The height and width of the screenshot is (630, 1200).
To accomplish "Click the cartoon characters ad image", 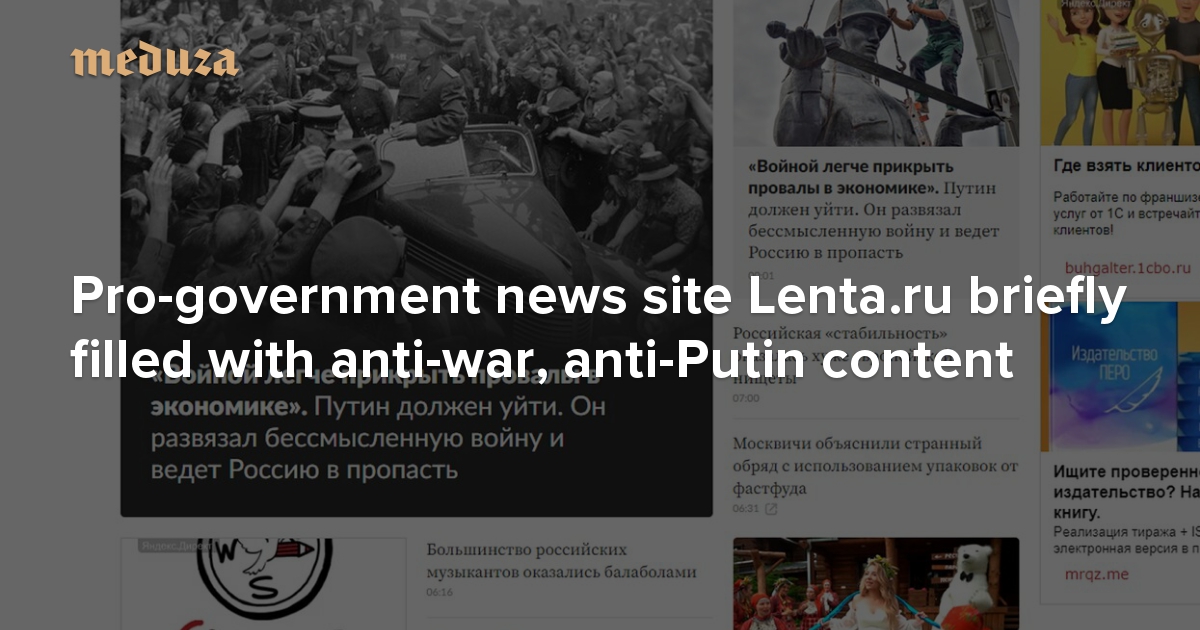I will click(x=1120, y=73).
